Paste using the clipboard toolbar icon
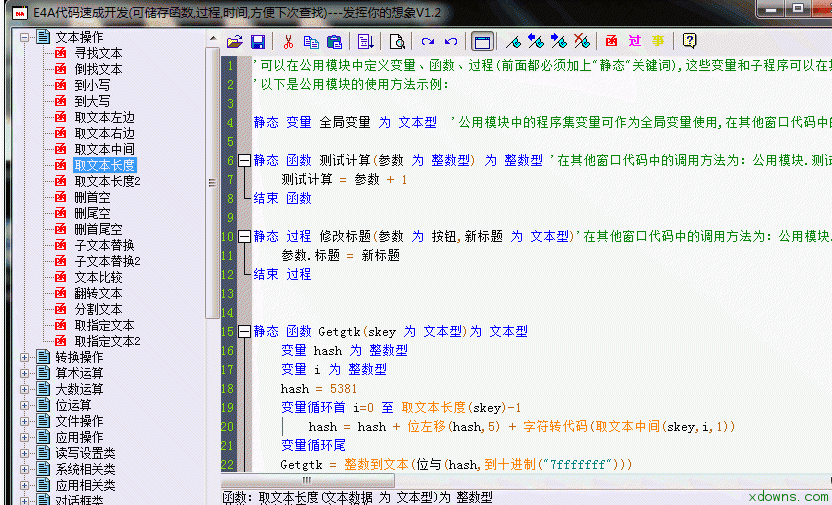 pyautogui.click(x=334, y=41)
